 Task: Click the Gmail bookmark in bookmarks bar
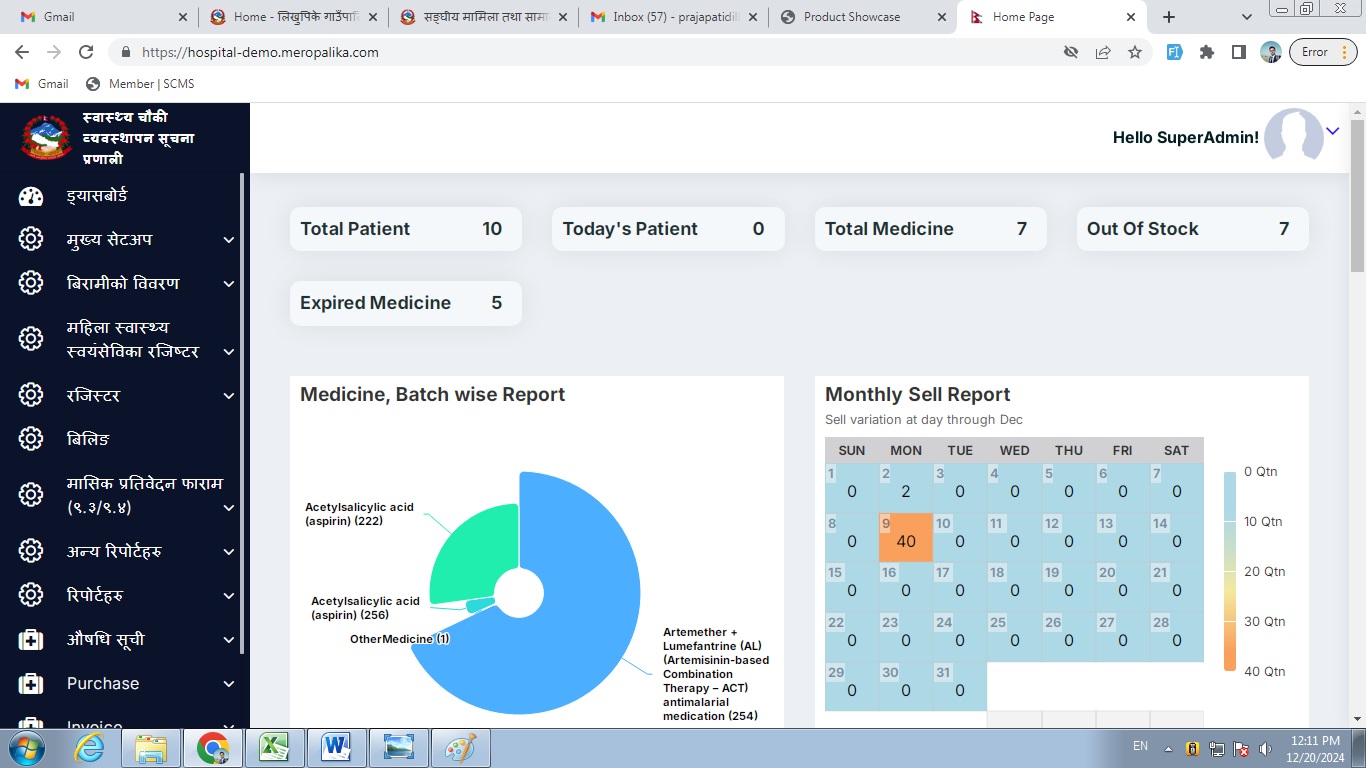pos(42,84)
